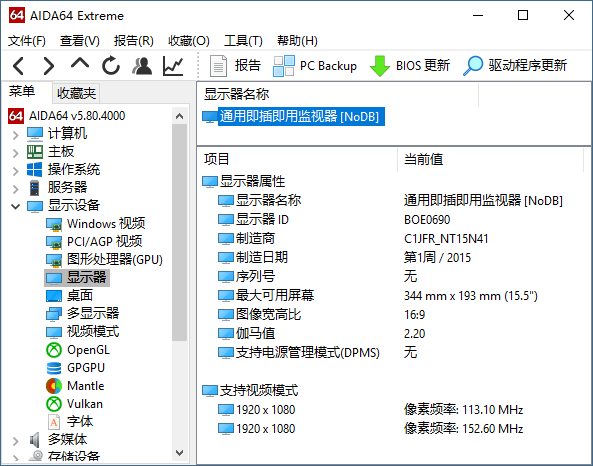The width and height of the screenshot is (593, 466).
Task: Select the 菜单 tab
Action: click(x=22, y=92)
